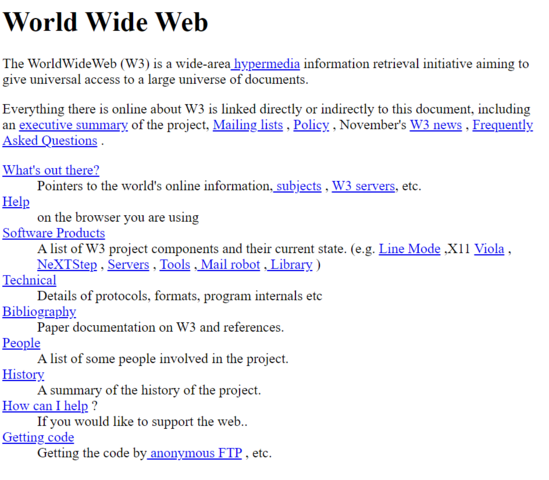The image size is (549, 480).
Task: Click the "What's out there?" link
Action: (51, 171)
